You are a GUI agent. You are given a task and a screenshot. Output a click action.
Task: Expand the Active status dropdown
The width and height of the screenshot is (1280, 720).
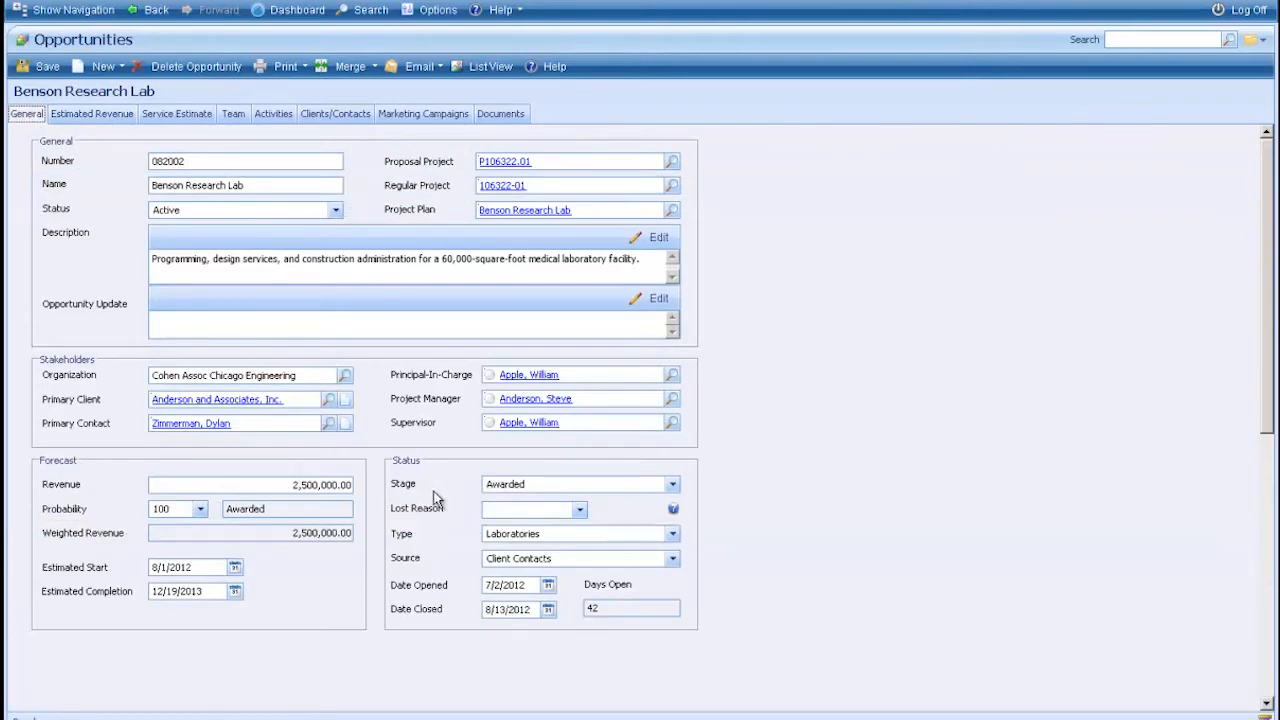[x=335, y=210]
